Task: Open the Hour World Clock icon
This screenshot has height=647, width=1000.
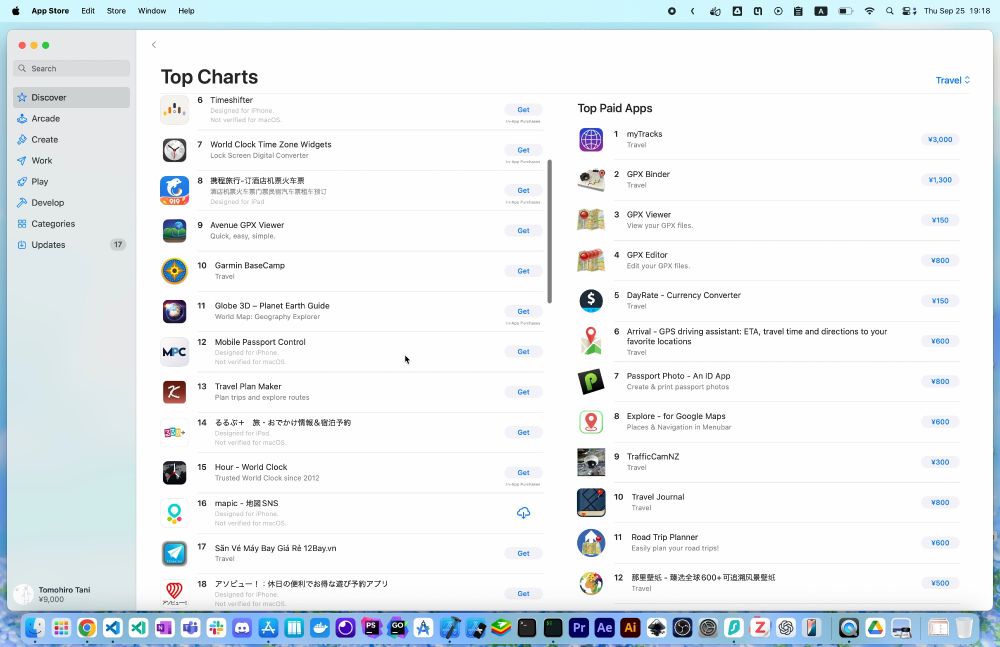Action: coord(174,473)
